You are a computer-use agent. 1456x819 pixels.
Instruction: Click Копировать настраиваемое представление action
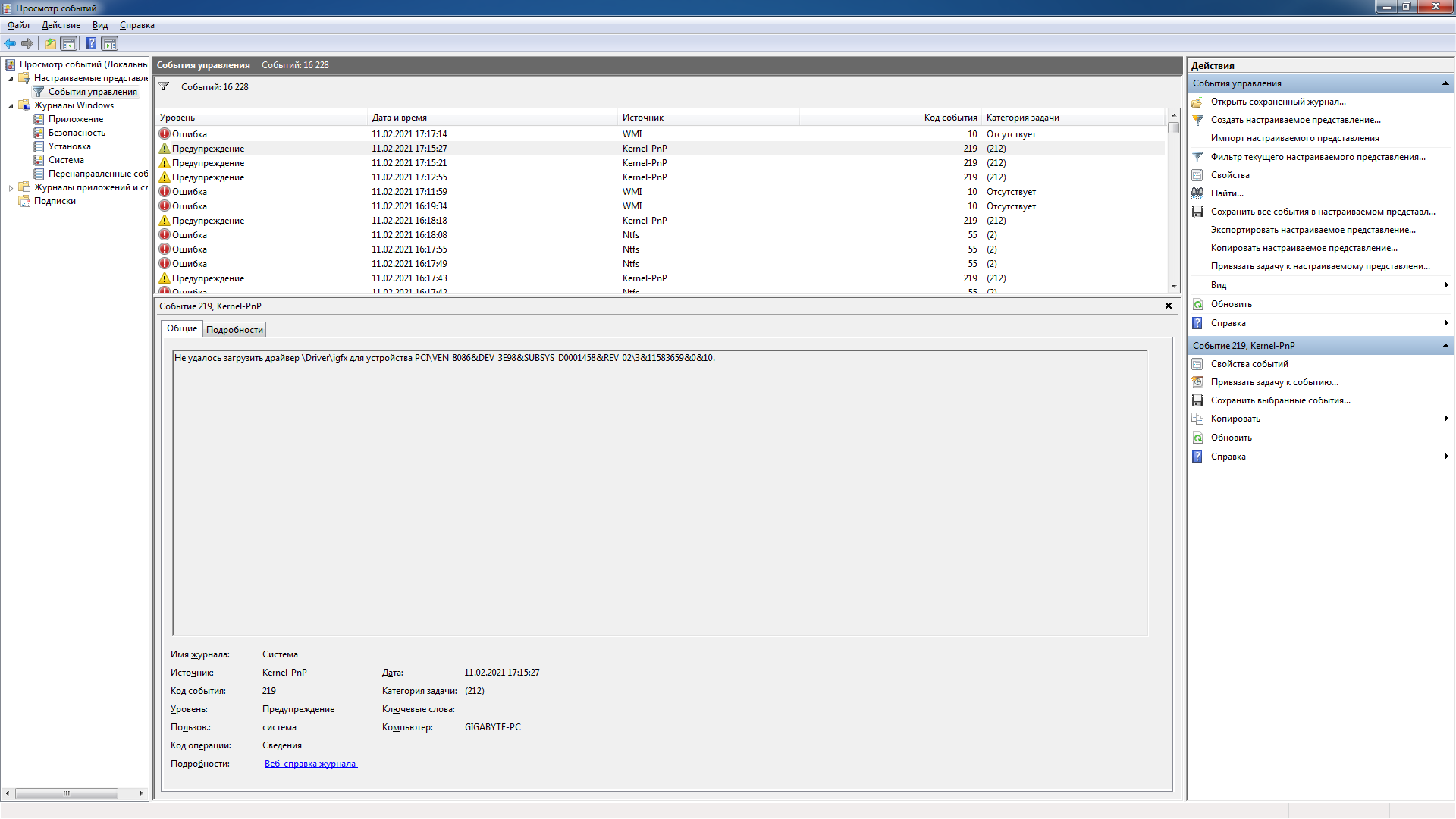1304,248
